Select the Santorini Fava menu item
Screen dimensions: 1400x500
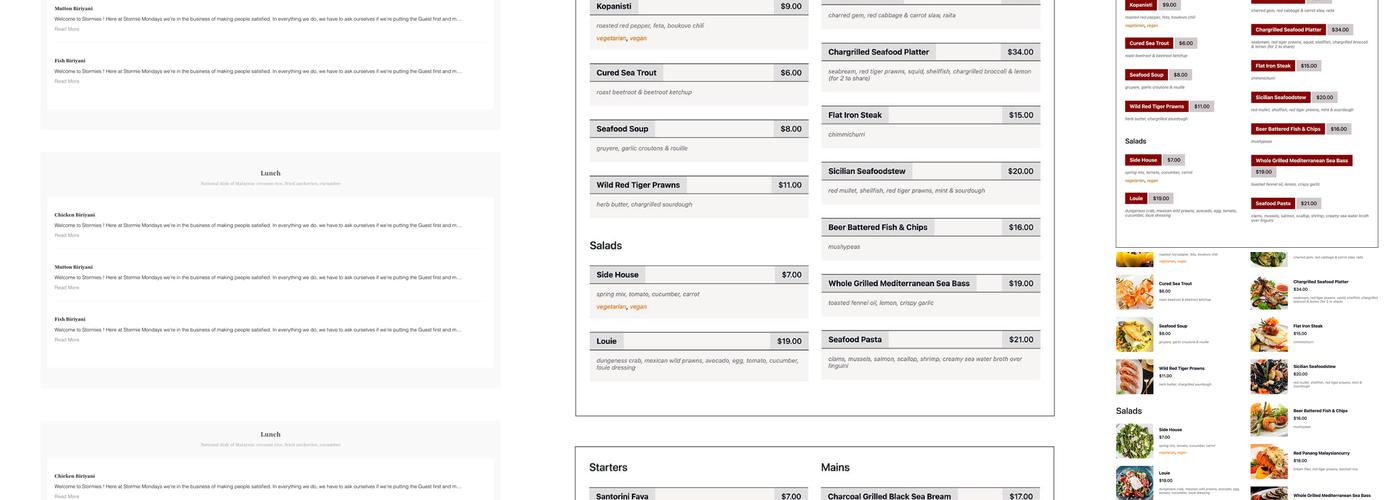tap(621, 496)
